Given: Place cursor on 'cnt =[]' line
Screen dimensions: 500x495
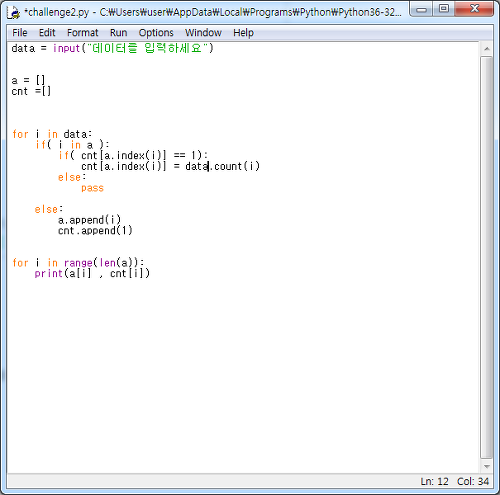Looking at the screenshot, I should (31, 91).
